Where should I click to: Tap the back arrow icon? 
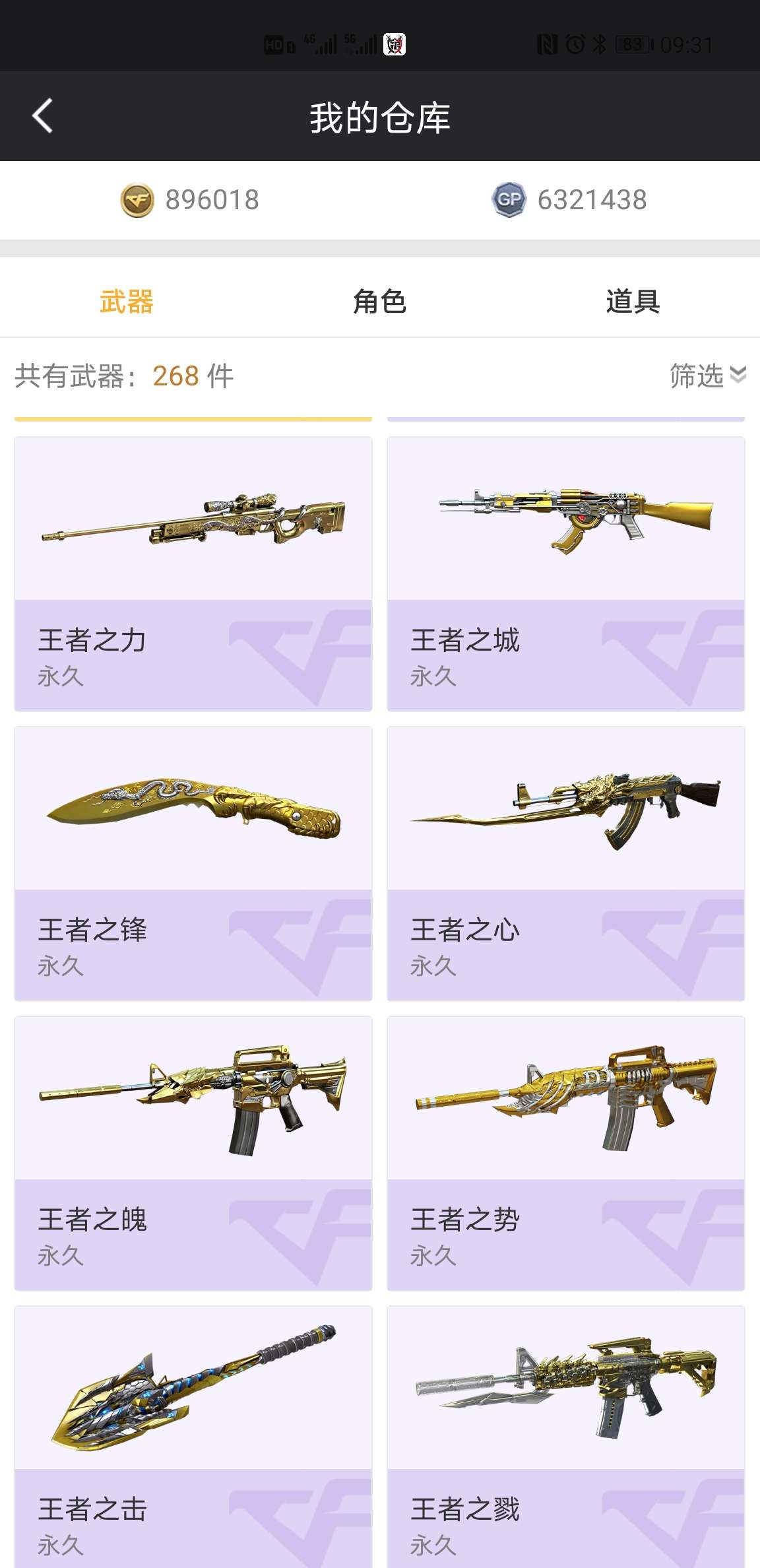point(43,116)
